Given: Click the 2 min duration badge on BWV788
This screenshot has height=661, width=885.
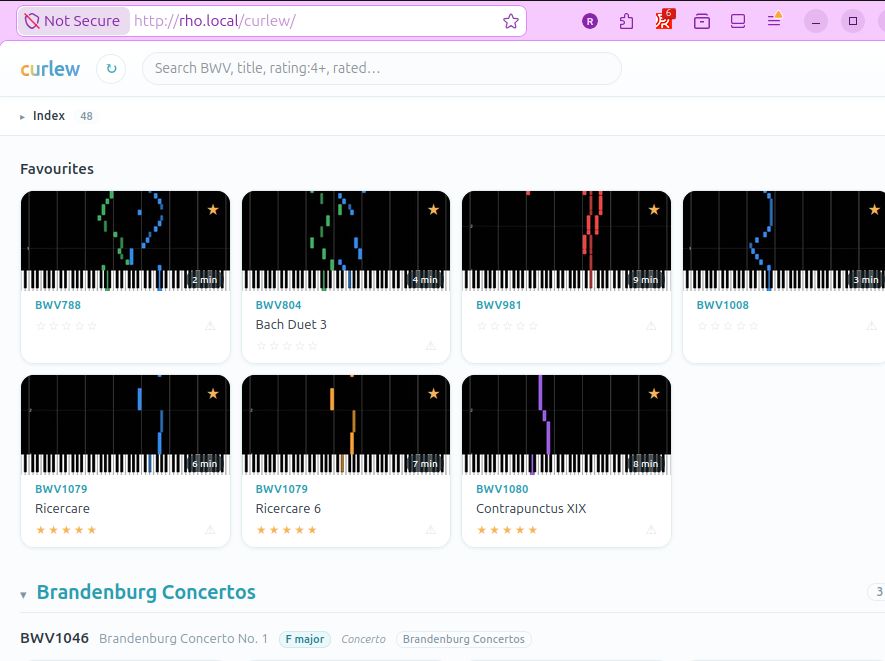Looking at the screenshot, I should tap(204, 279).
